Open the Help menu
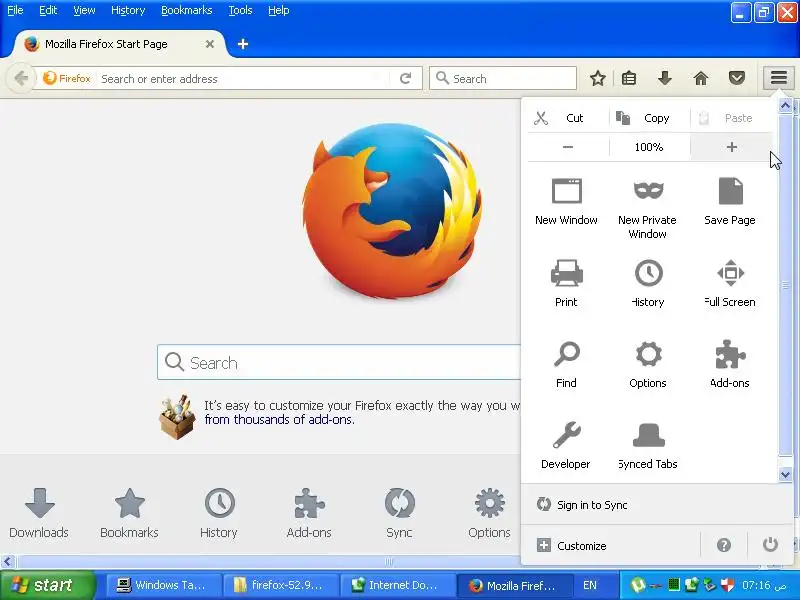Image resolution: width=800 pixels, height=600 pixels. point(279,10)
